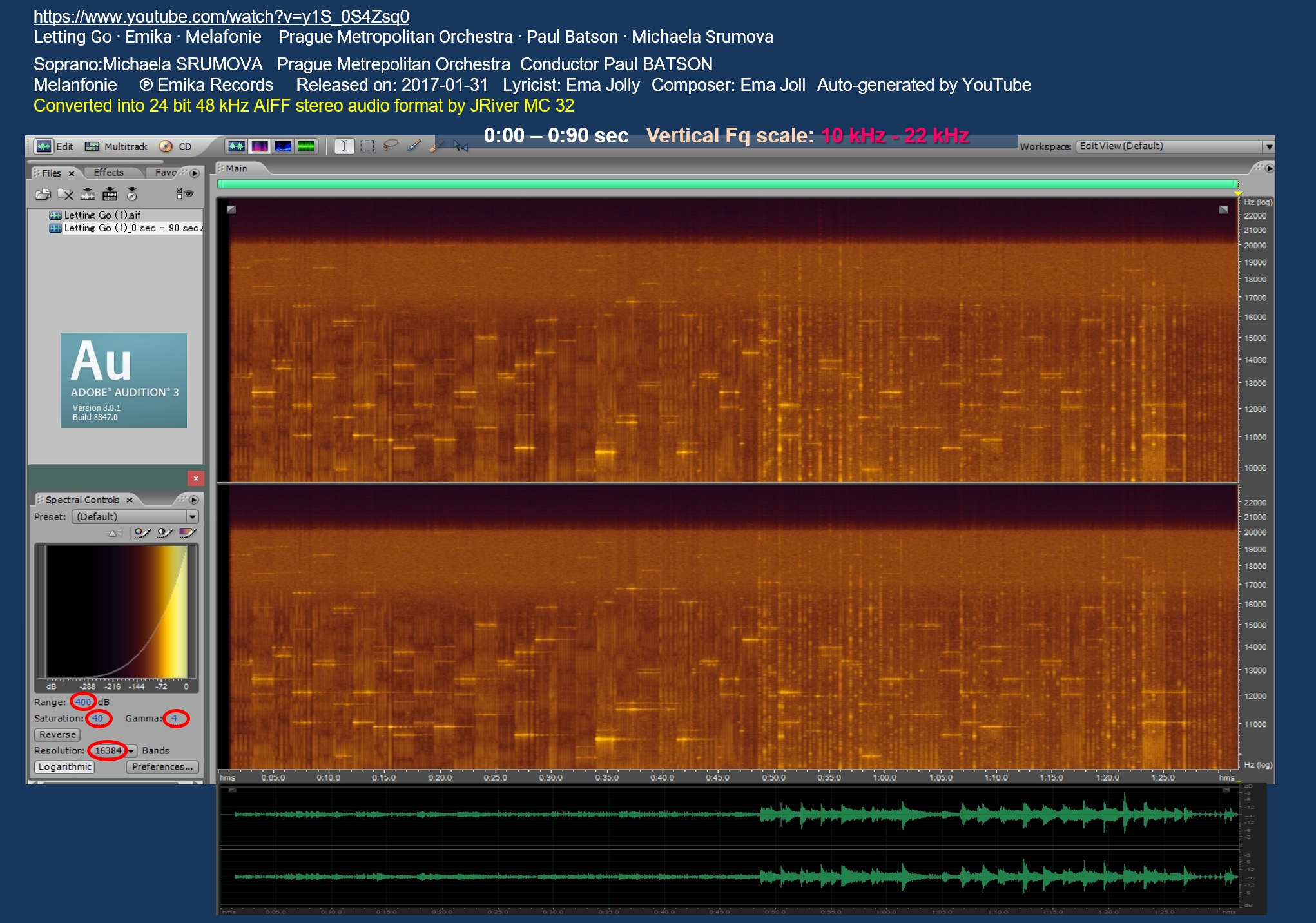The image size is (1316, 923).
Task: Switch to CD view
Action: tap(175, 146)
